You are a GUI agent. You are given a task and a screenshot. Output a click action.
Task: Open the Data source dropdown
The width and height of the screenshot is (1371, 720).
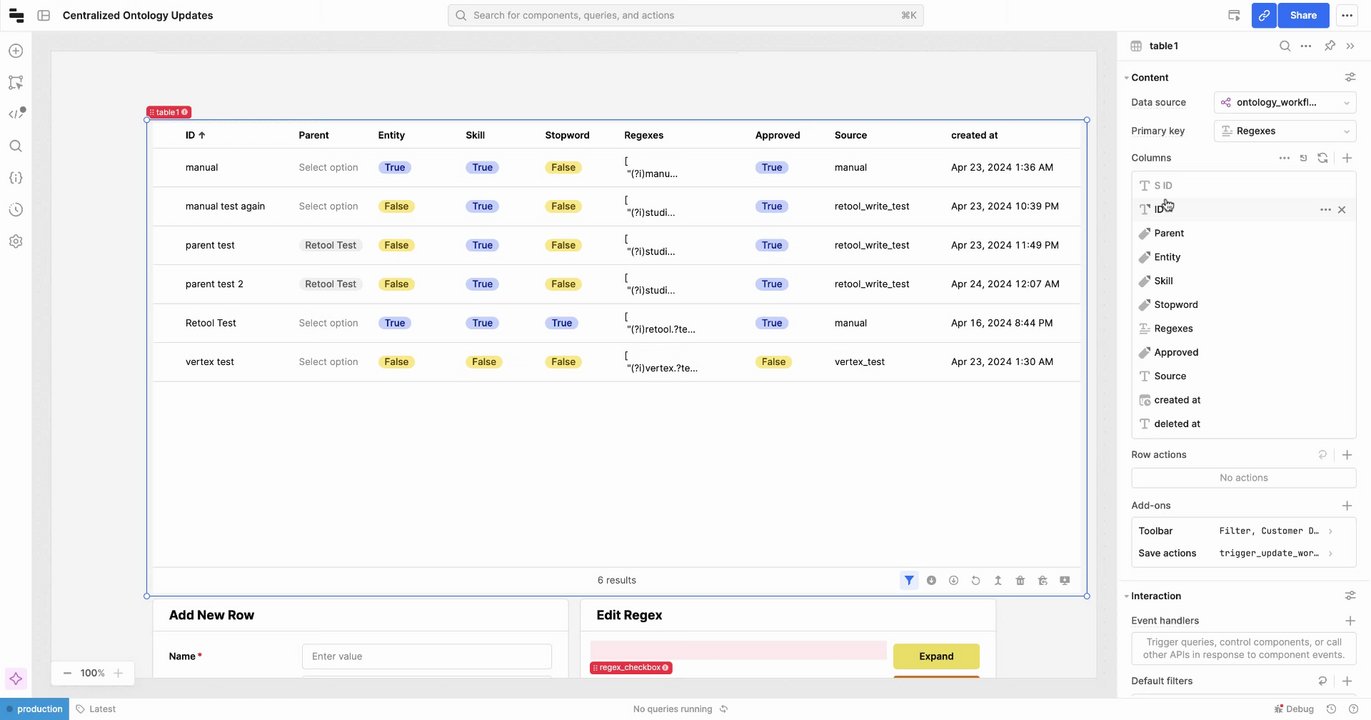point(1285,102)
